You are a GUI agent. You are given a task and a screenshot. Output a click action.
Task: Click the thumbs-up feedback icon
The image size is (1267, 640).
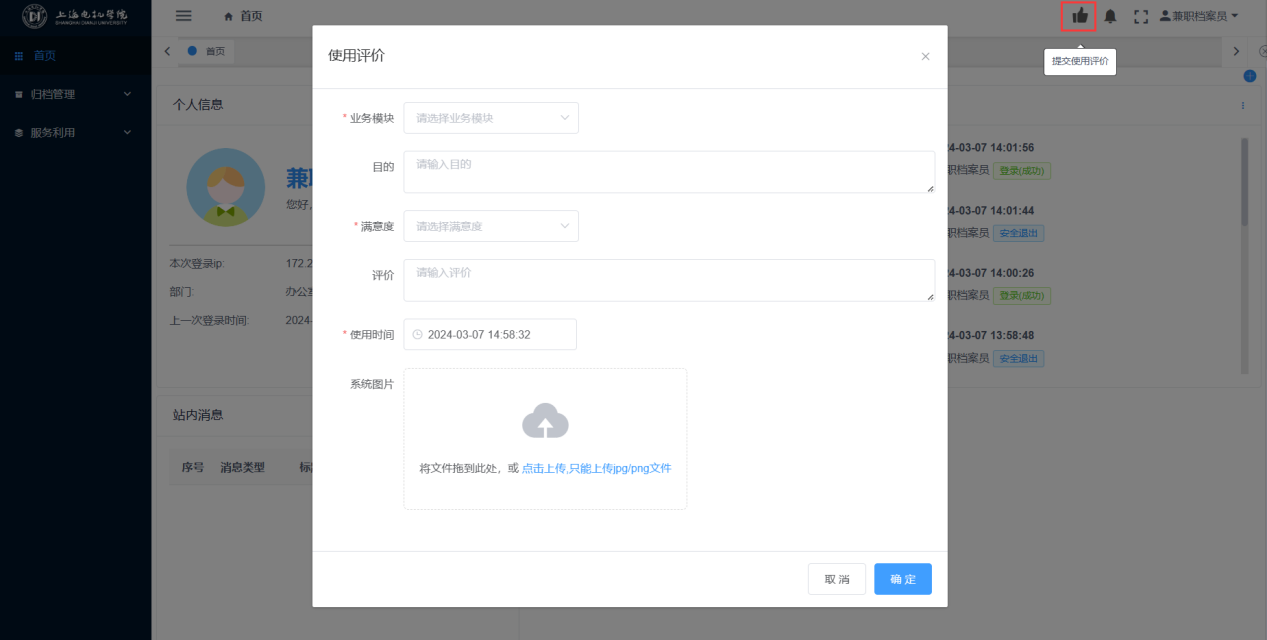pos(1079,16)
